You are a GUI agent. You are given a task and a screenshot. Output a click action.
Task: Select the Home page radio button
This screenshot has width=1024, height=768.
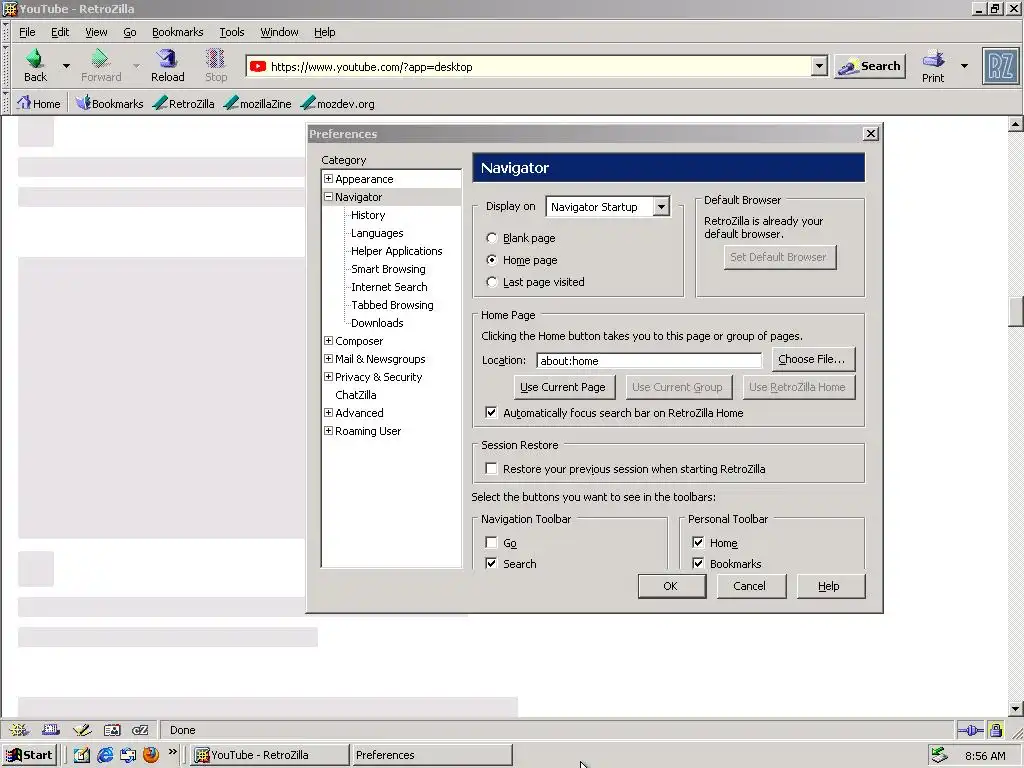pyautogui.click(x=492, y=260)
